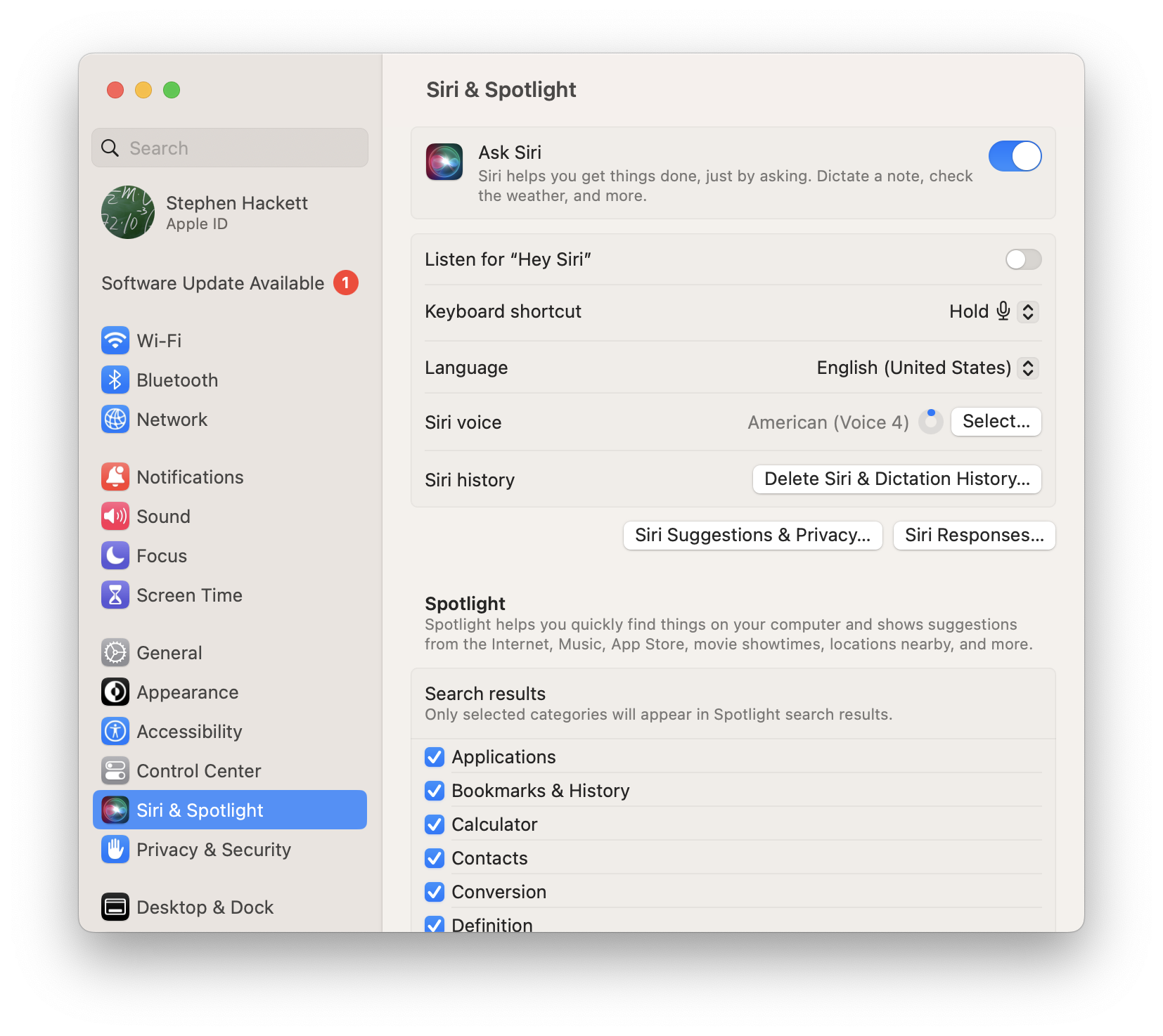This screenshot has width=1163, height=1036.
Task: Click the Siri voice loading spinner
Action: pyautogui.click(x=931, y=422)
